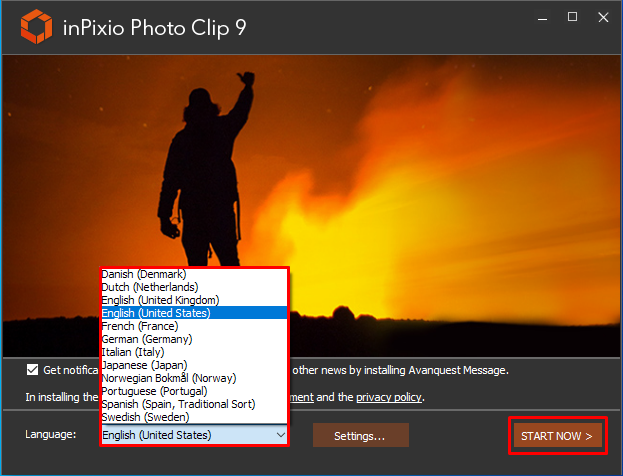Pick Italian (Italy) from the list
The image size is (623, 476).
coord(194,352)
